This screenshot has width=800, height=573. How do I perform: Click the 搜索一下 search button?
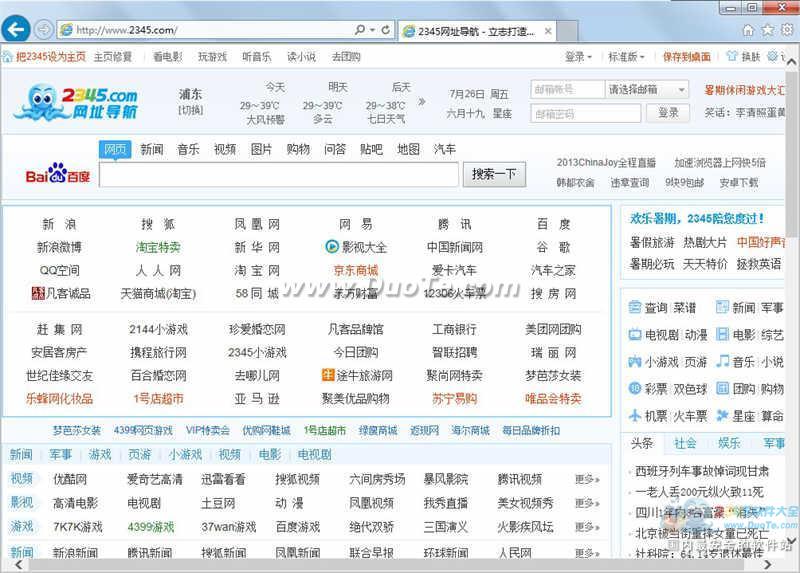pyautogui.click(x=494, y=175)
